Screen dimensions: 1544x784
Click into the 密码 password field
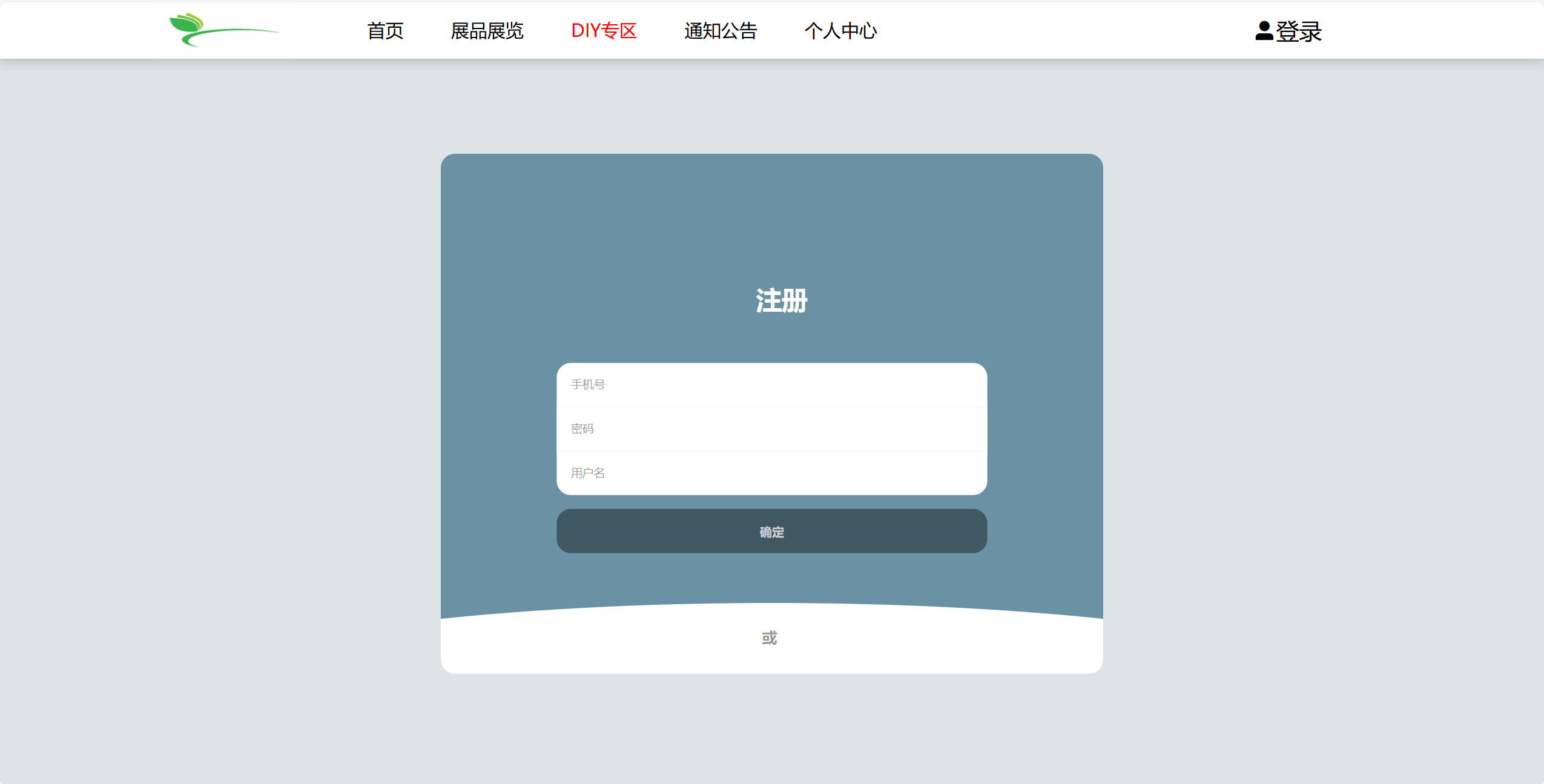click(x=771, y=429)
